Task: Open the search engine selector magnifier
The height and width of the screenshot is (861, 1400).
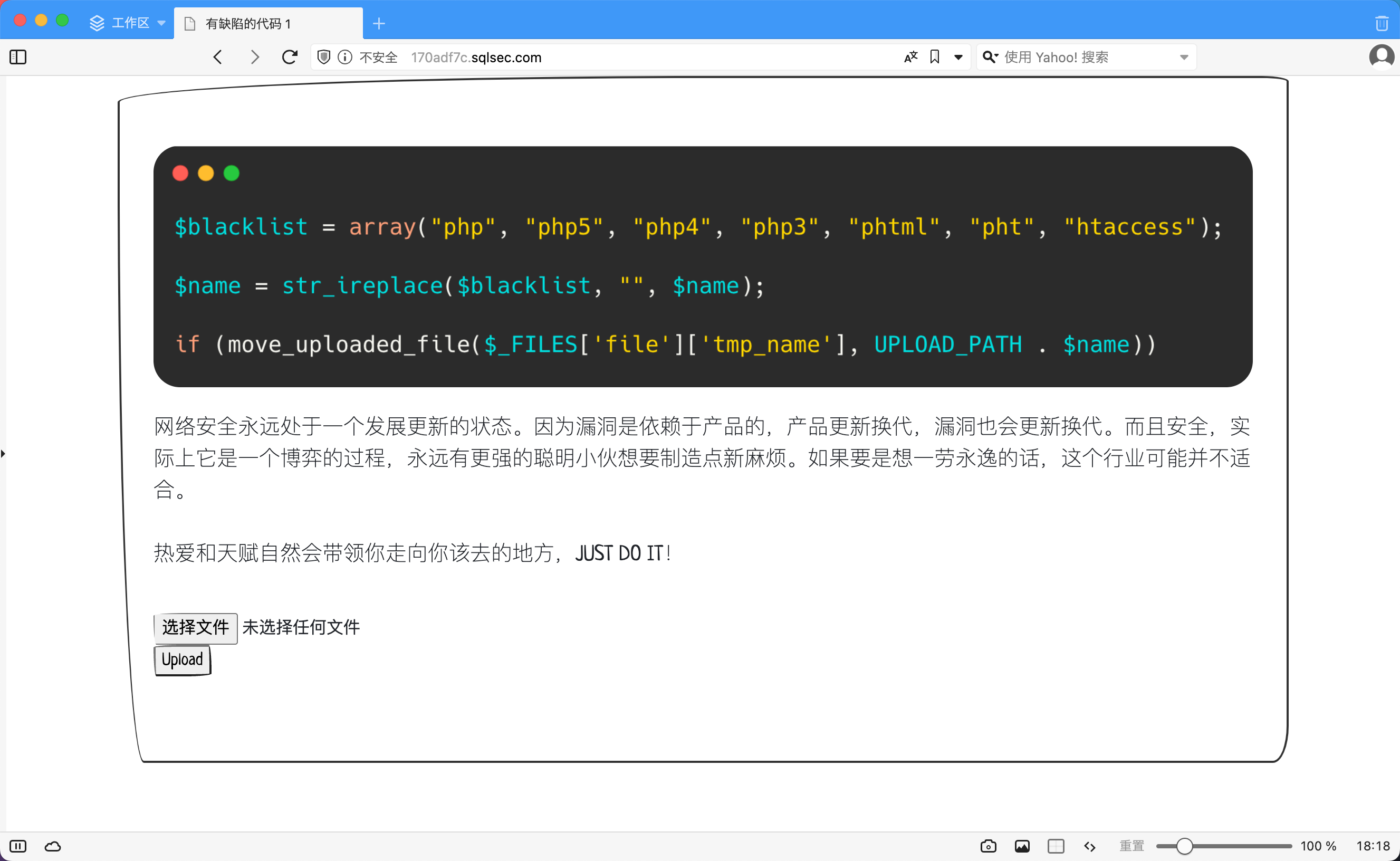Action: (x=990, y=57)
